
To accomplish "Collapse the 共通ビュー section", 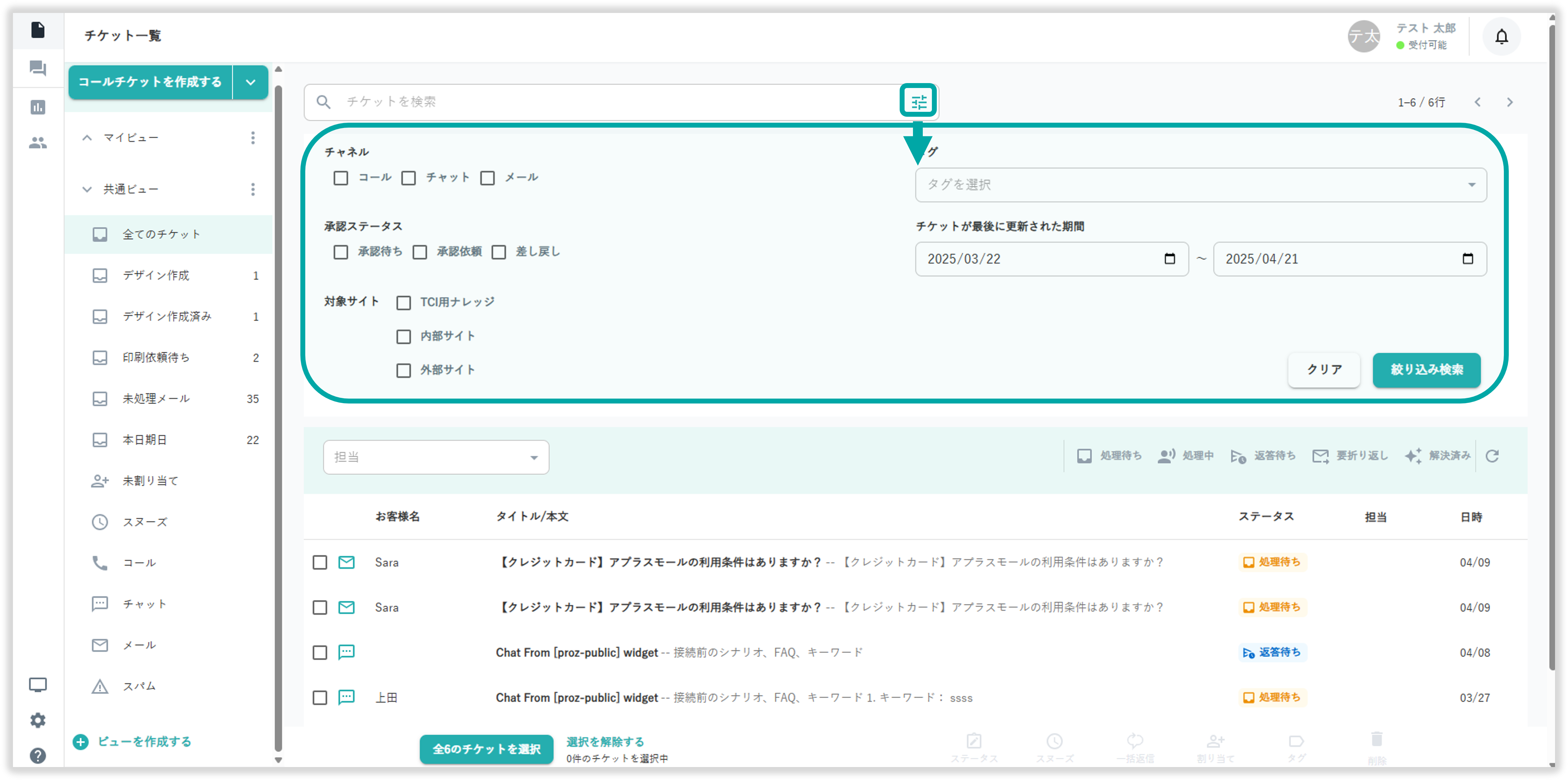I will (x=87, y=189).
